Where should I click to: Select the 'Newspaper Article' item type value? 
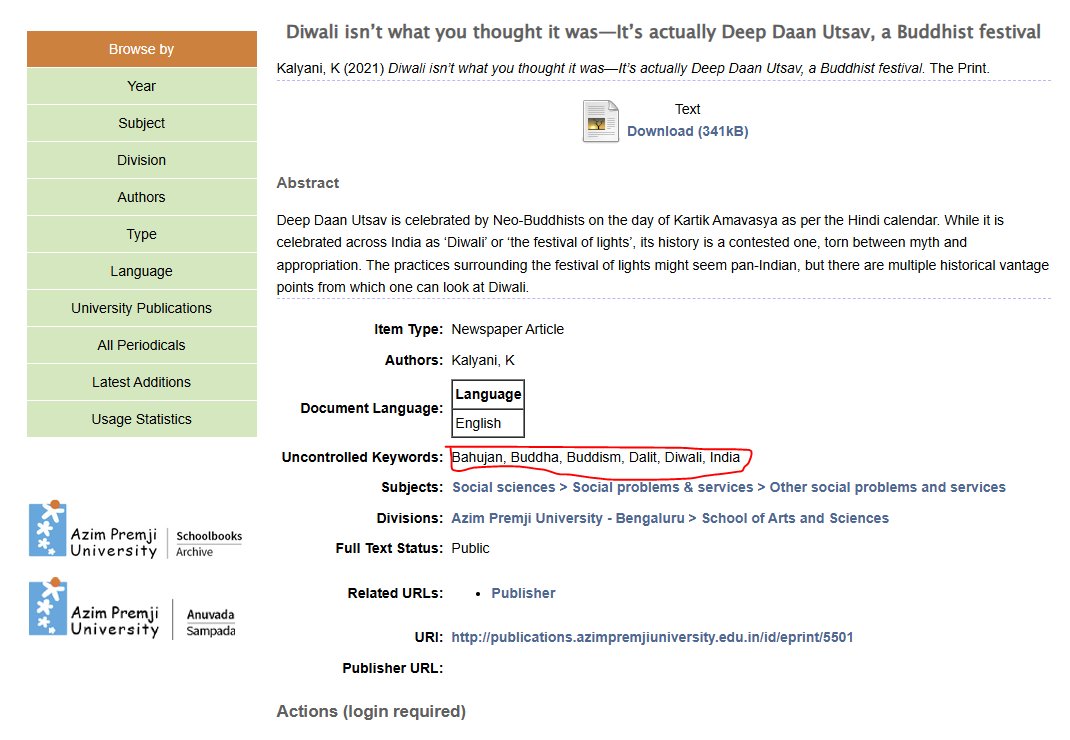[x=508, y=329]
